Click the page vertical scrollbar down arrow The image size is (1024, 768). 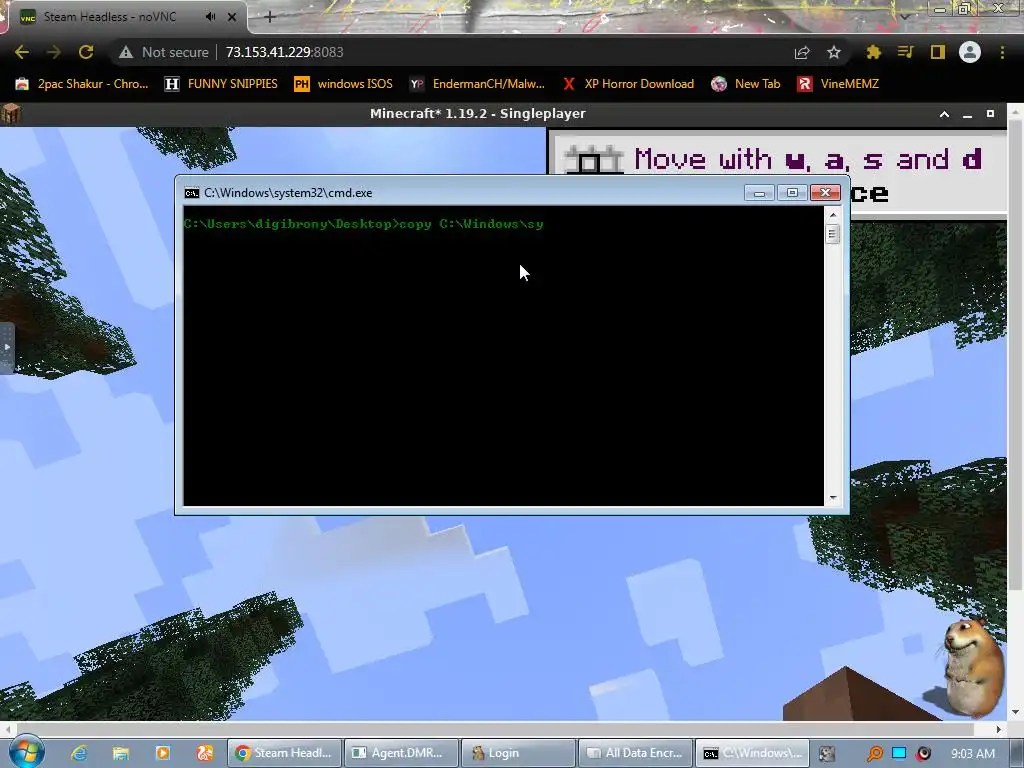pyautogui.click(x=1015, y=712)
